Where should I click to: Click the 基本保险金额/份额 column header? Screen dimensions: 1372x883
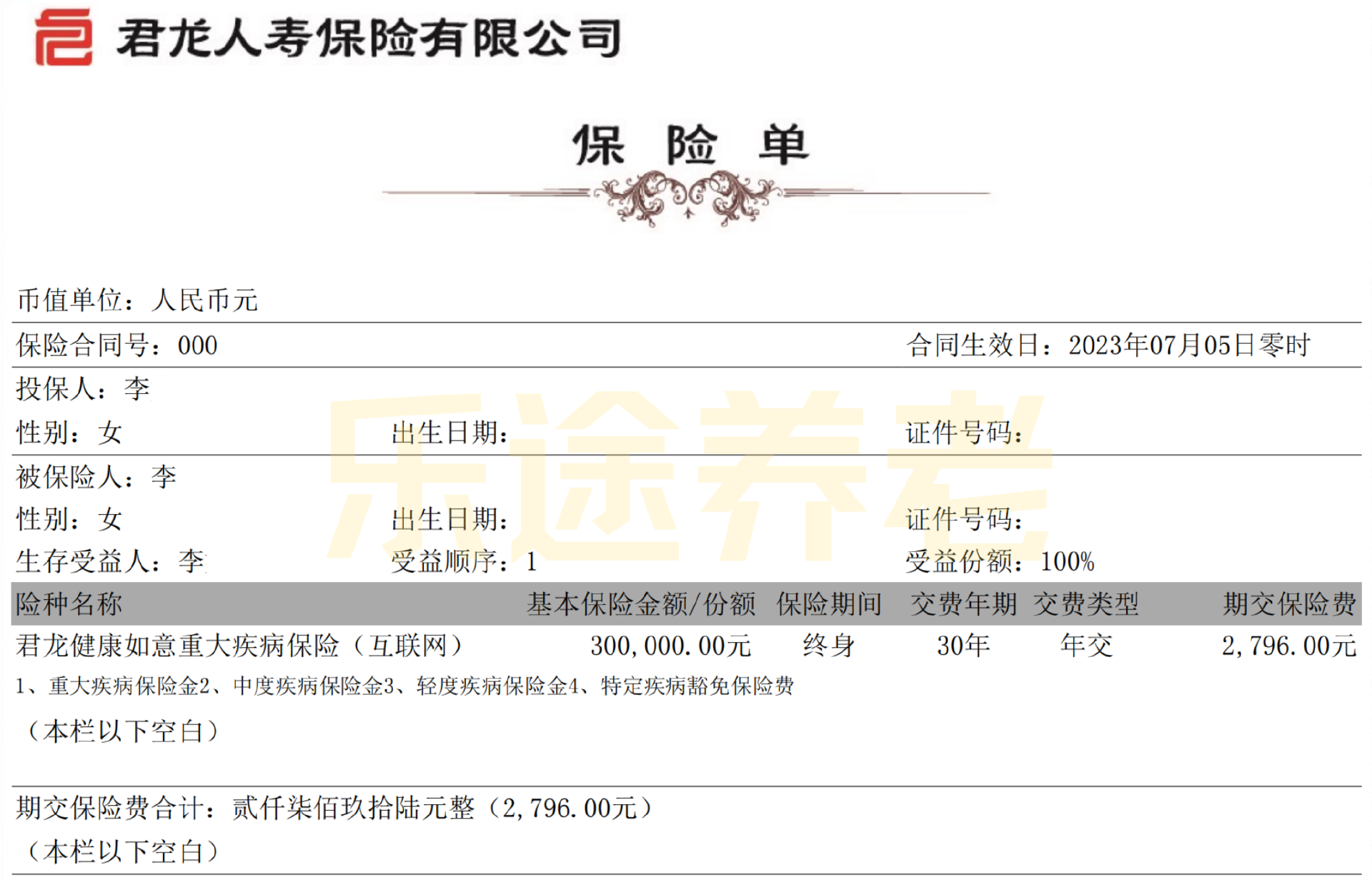click(x=641, y=604)
